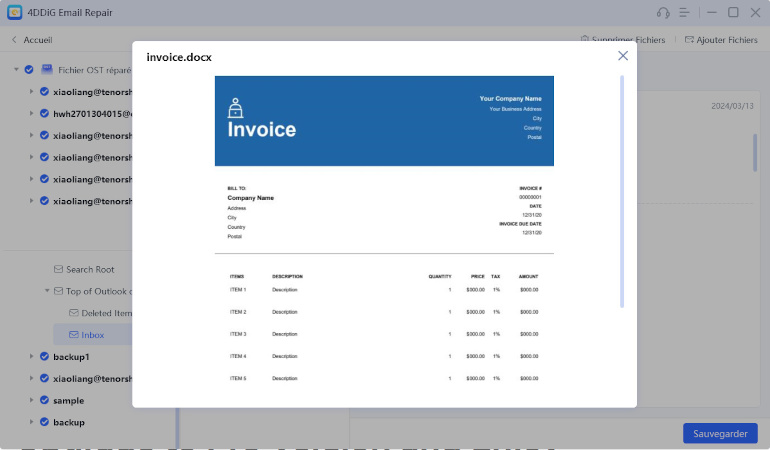Click the Accueil link
770x450 pixels.
coord(38,40)
